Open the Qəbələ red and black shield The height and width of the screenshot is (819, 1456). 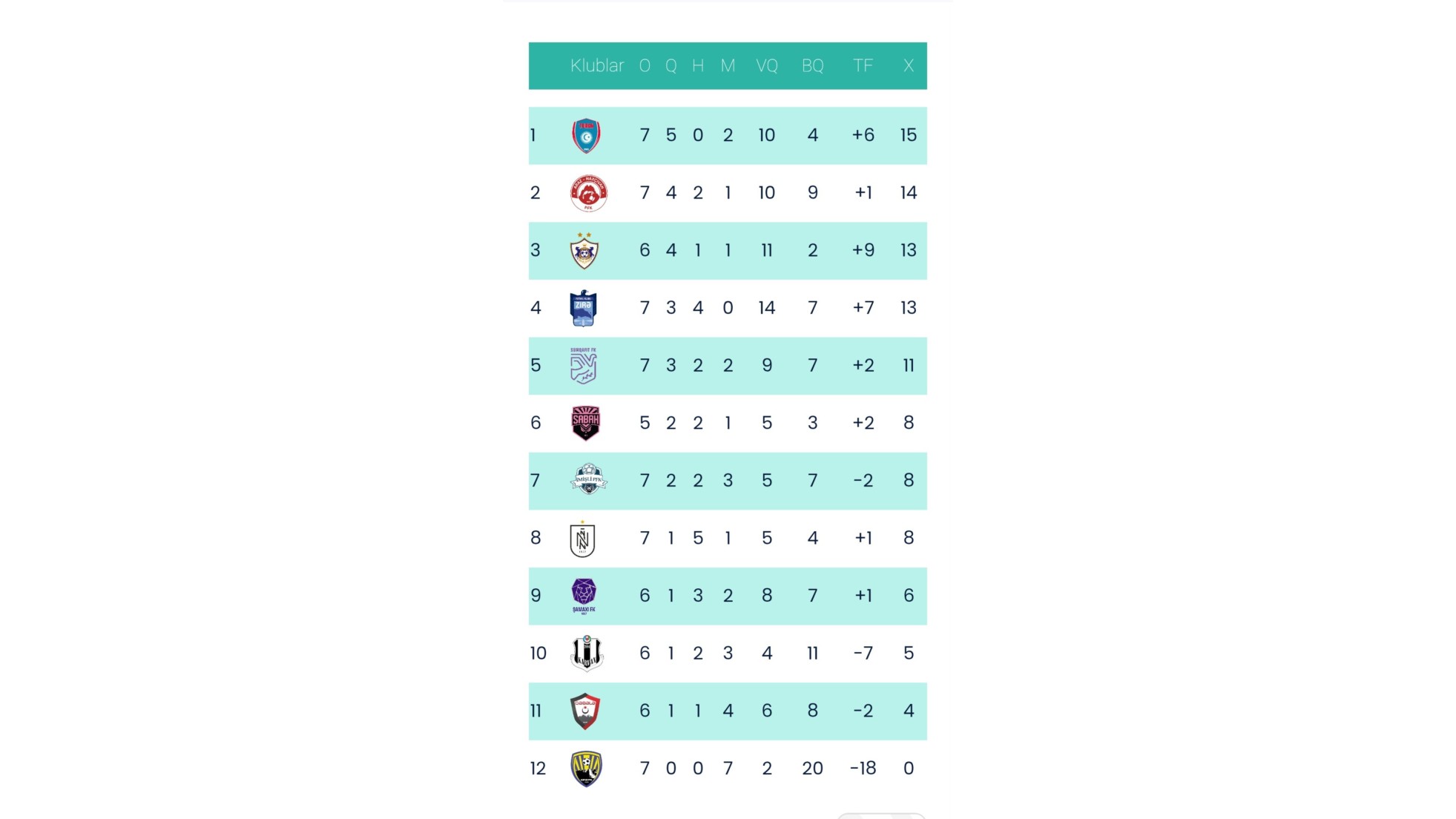pos(585,711)
